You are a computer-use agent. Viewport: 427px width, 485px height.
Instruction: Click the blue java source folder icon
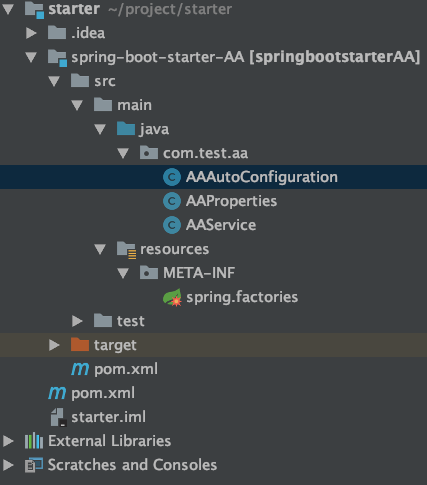[126, 129]
